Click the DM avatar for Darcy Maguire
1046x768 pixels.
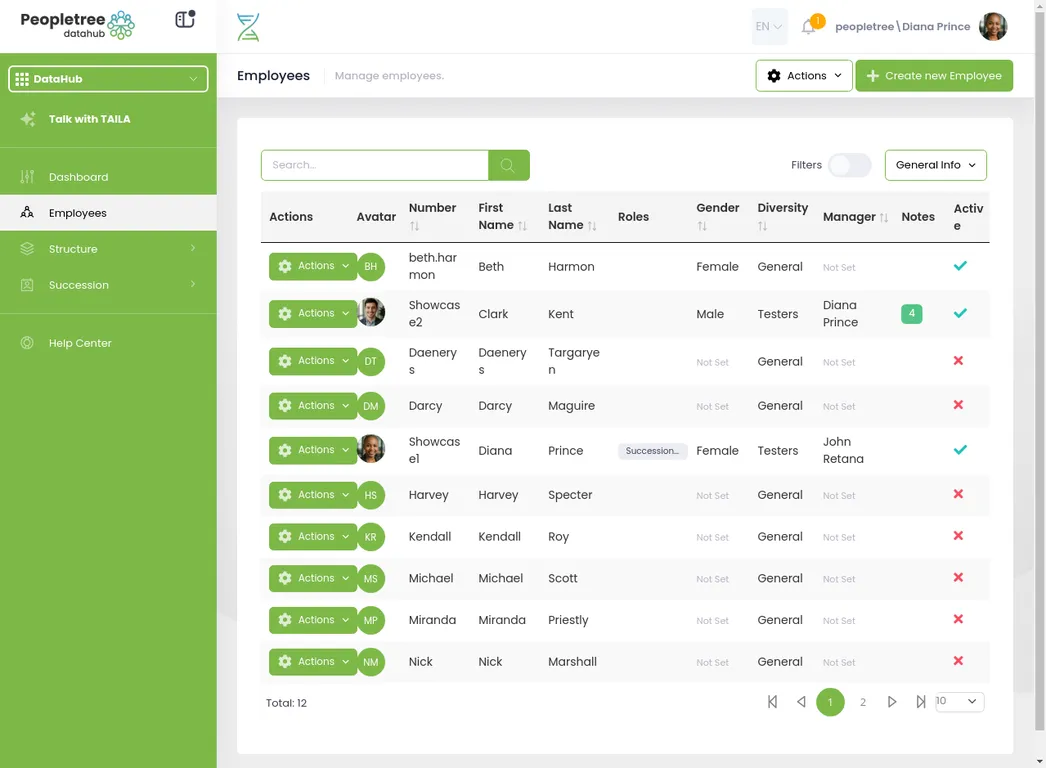371,406
